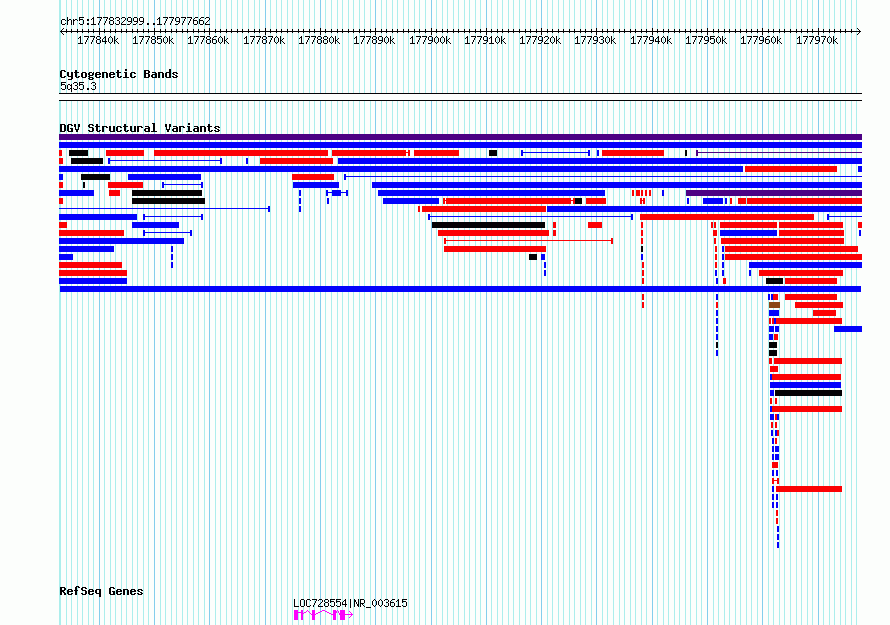Click the Cytogenetic Bands track title
The width and height of the screenshot is (890, 625).
(119, 74)
